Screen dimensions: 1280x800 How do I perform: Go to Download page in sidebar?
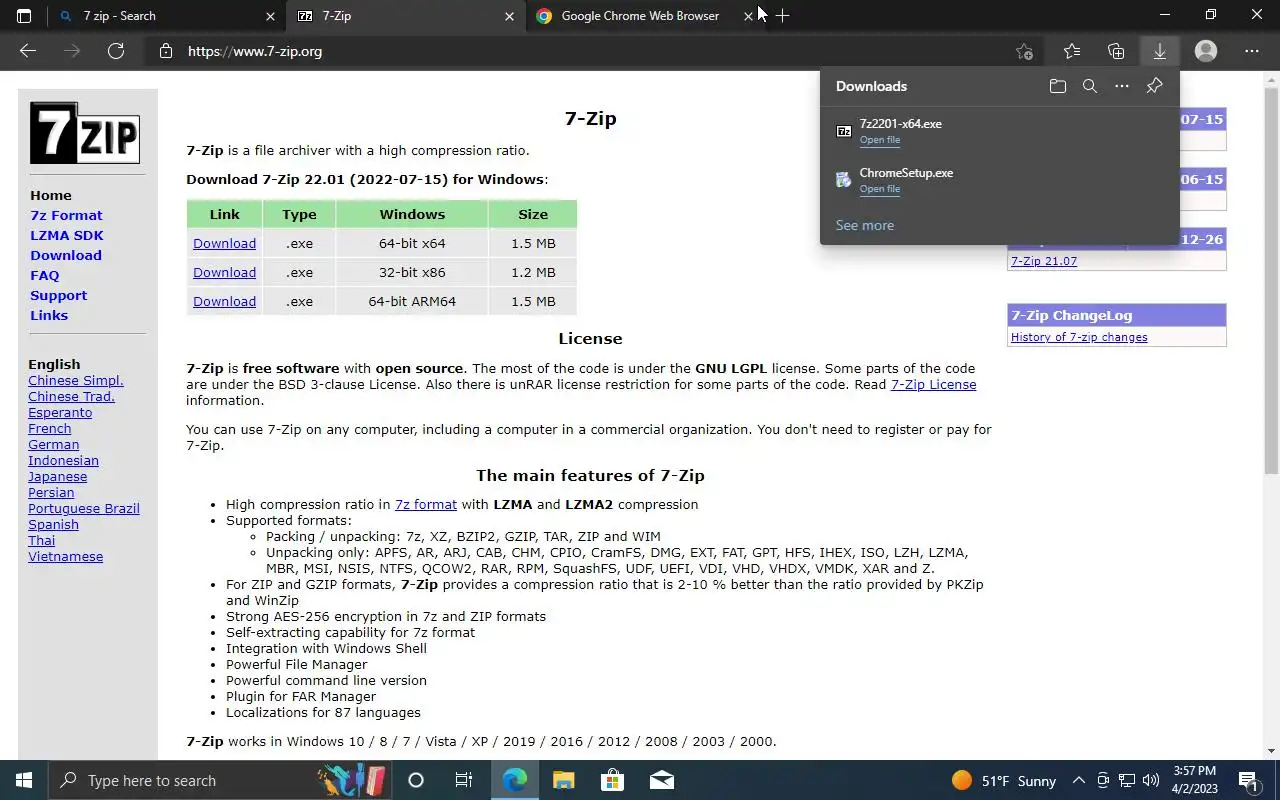pos(66,255)
